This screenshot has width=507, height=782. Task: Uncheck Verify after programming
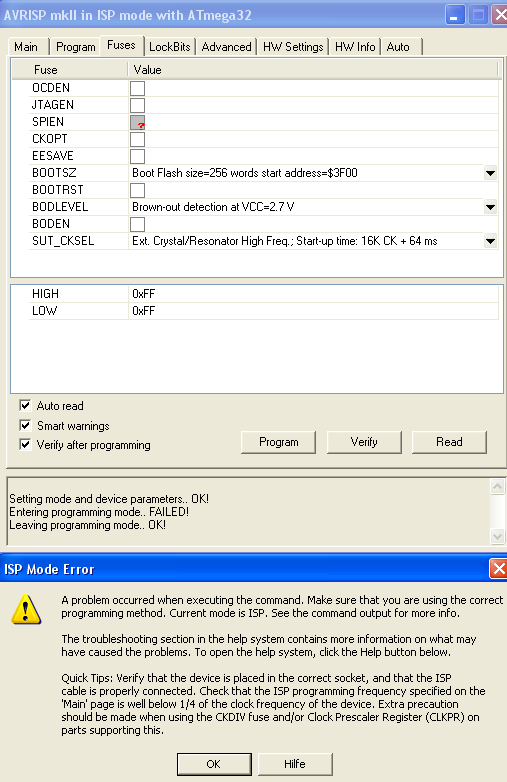tap(25, 444)
